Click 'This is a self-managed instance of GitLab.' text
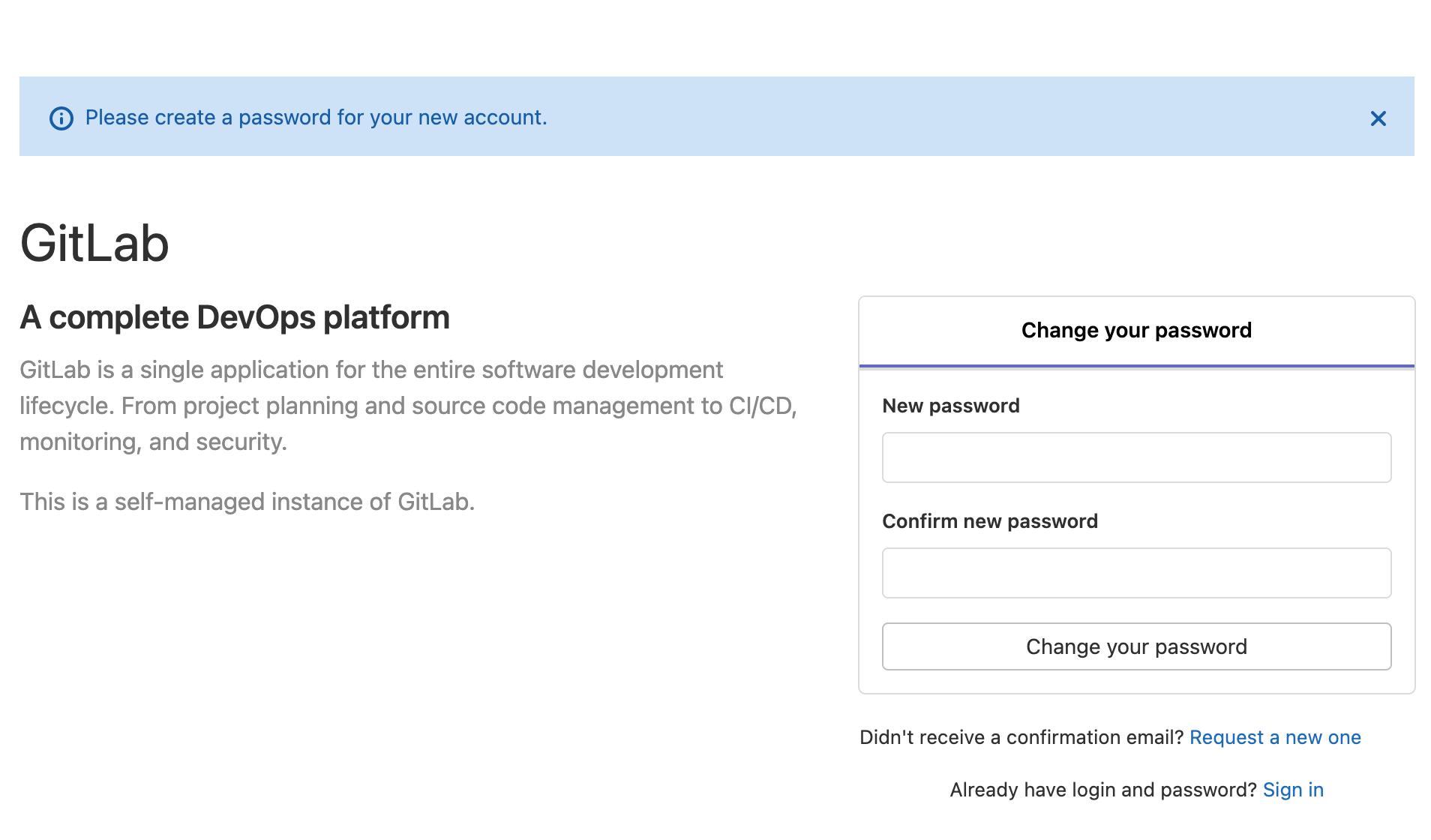Image resolution: width=1431 pixels, height=840 pixels. [247, 502]
